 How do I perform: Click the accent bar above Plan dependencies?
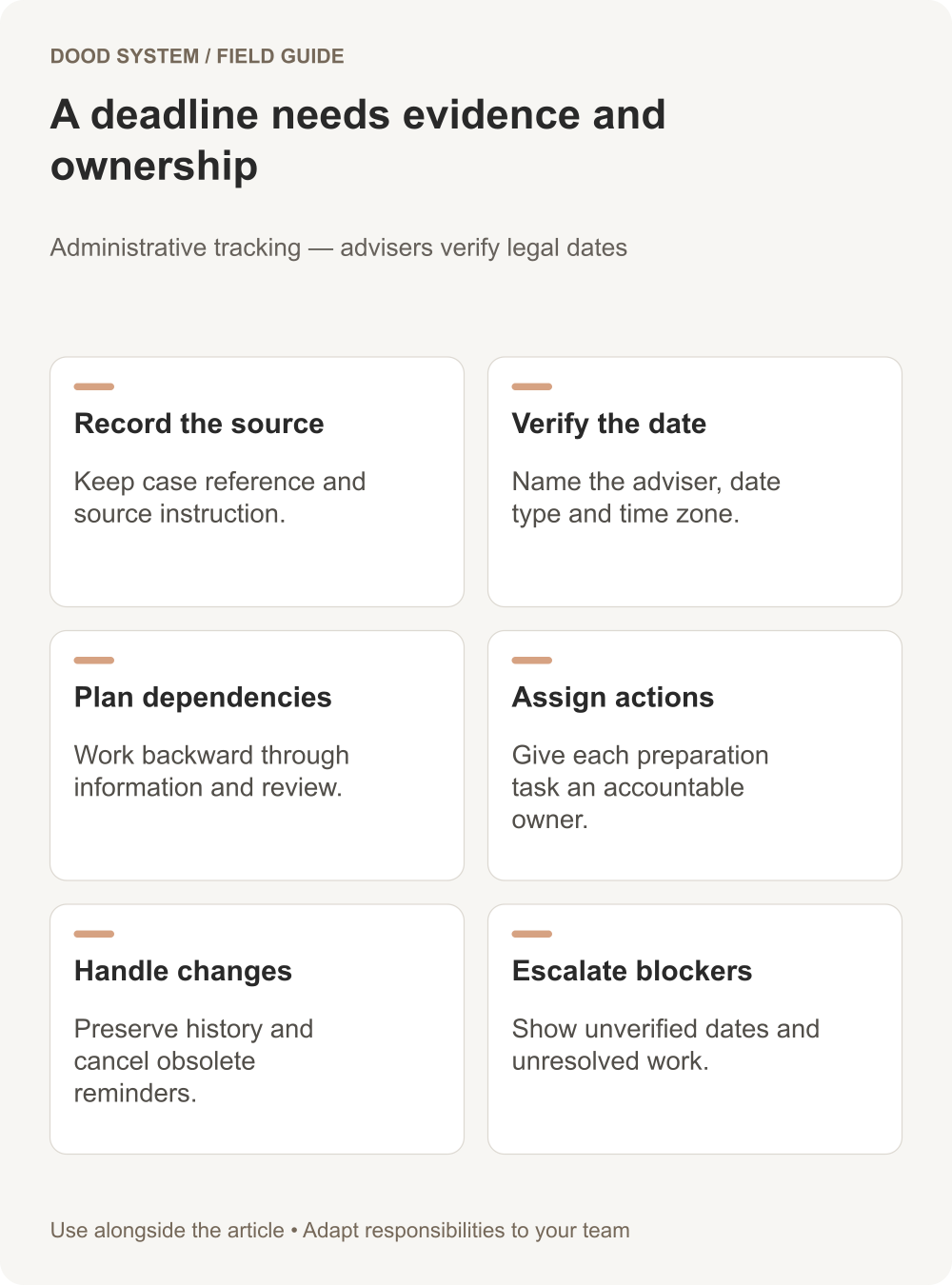pyautogui.click(x=94, y=660)
